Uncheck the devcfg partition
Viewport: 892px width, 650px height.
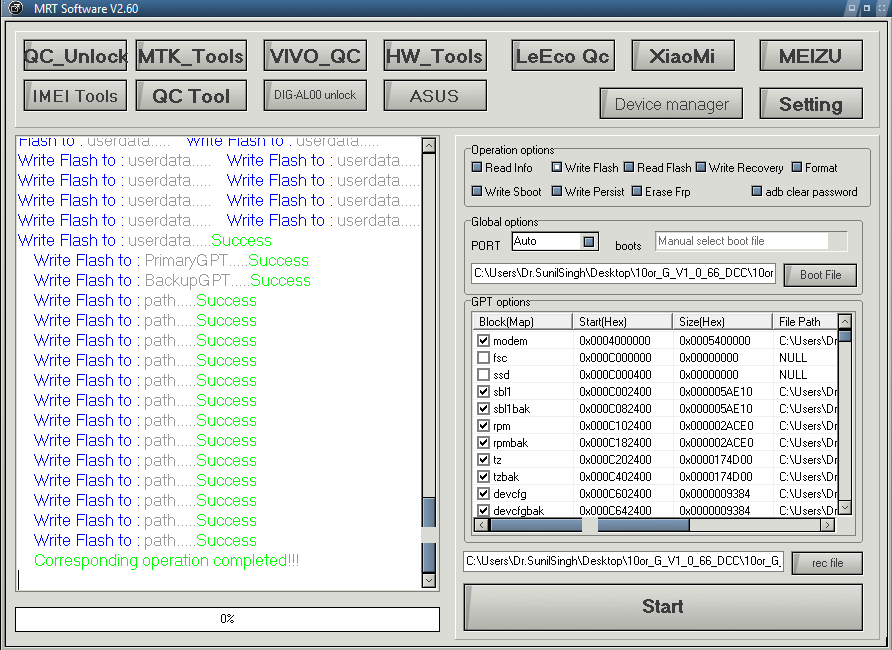[484, 494]
